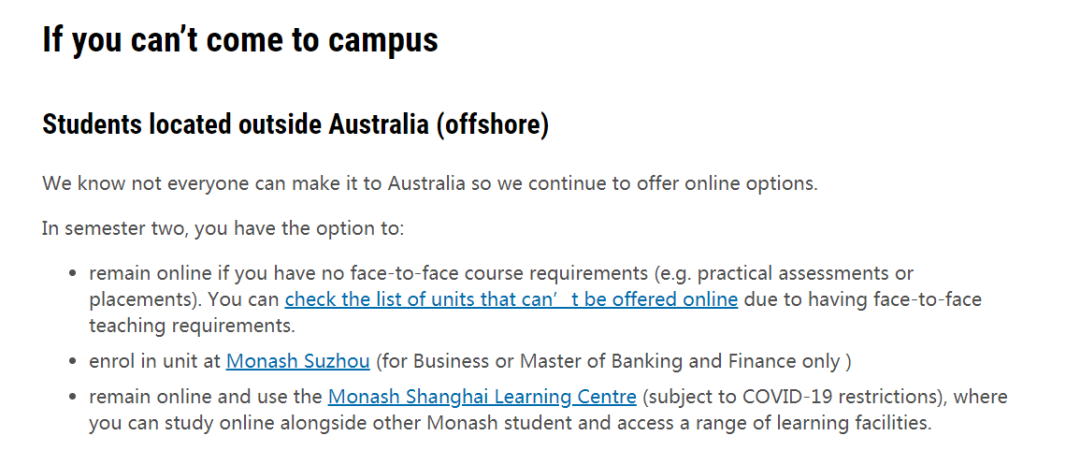This screenshot has width=1080, height=465.
Task: Click the "placements). You can" text
Action: pyautogui.click(x=184, y=300)
